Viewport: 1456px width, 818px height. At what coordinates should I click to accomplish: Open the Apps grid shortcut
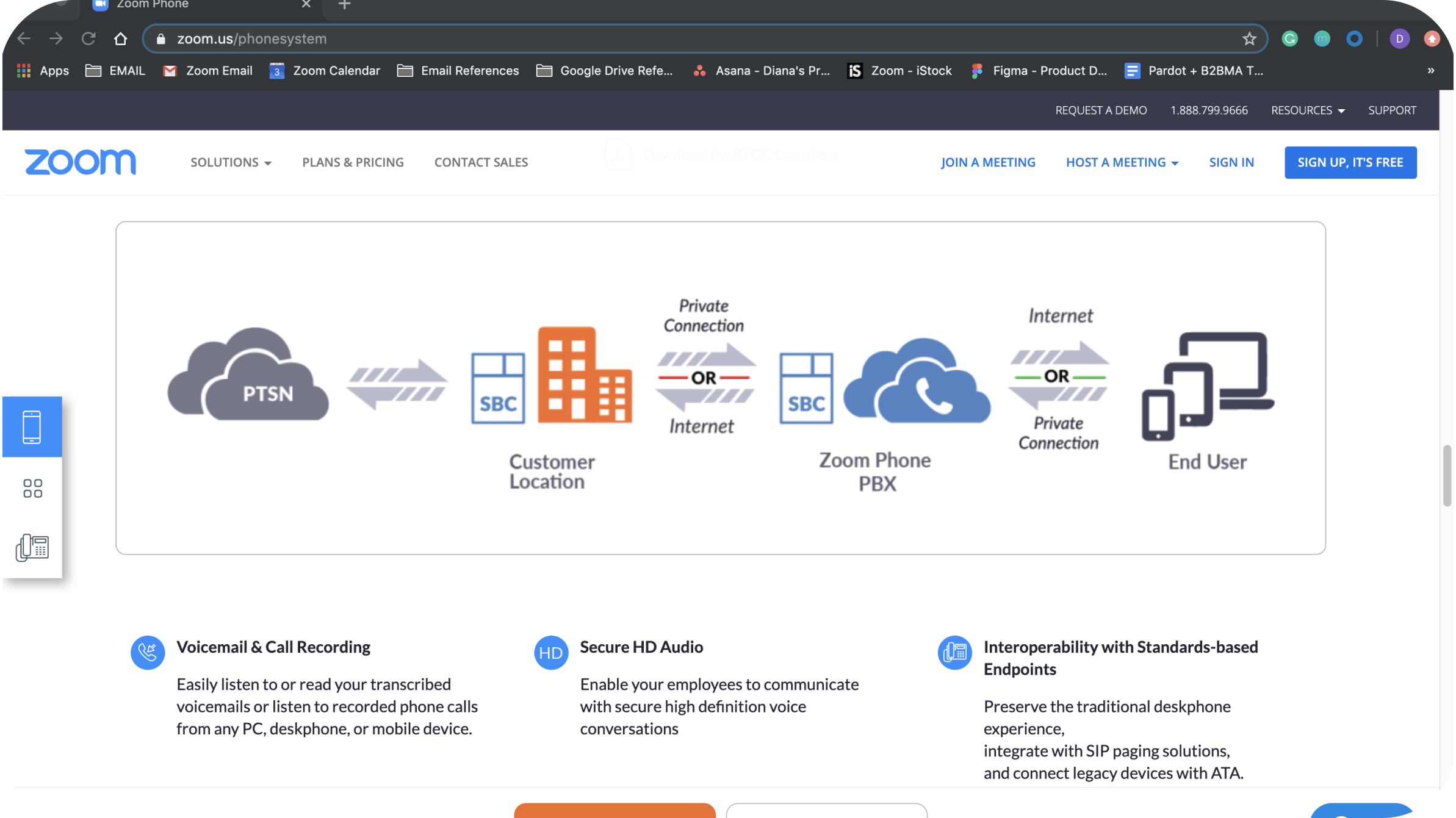tap(43, 71)
